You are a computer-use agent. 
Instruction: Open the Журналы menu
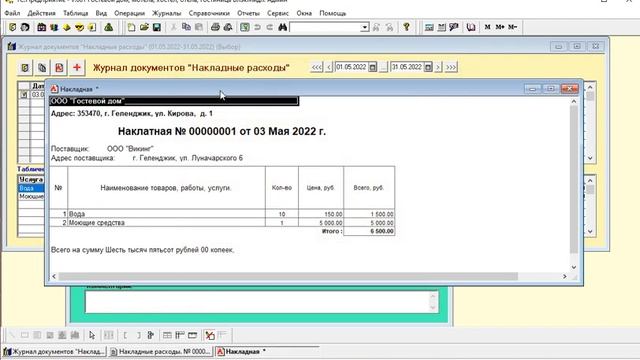(x=167, y=13)
